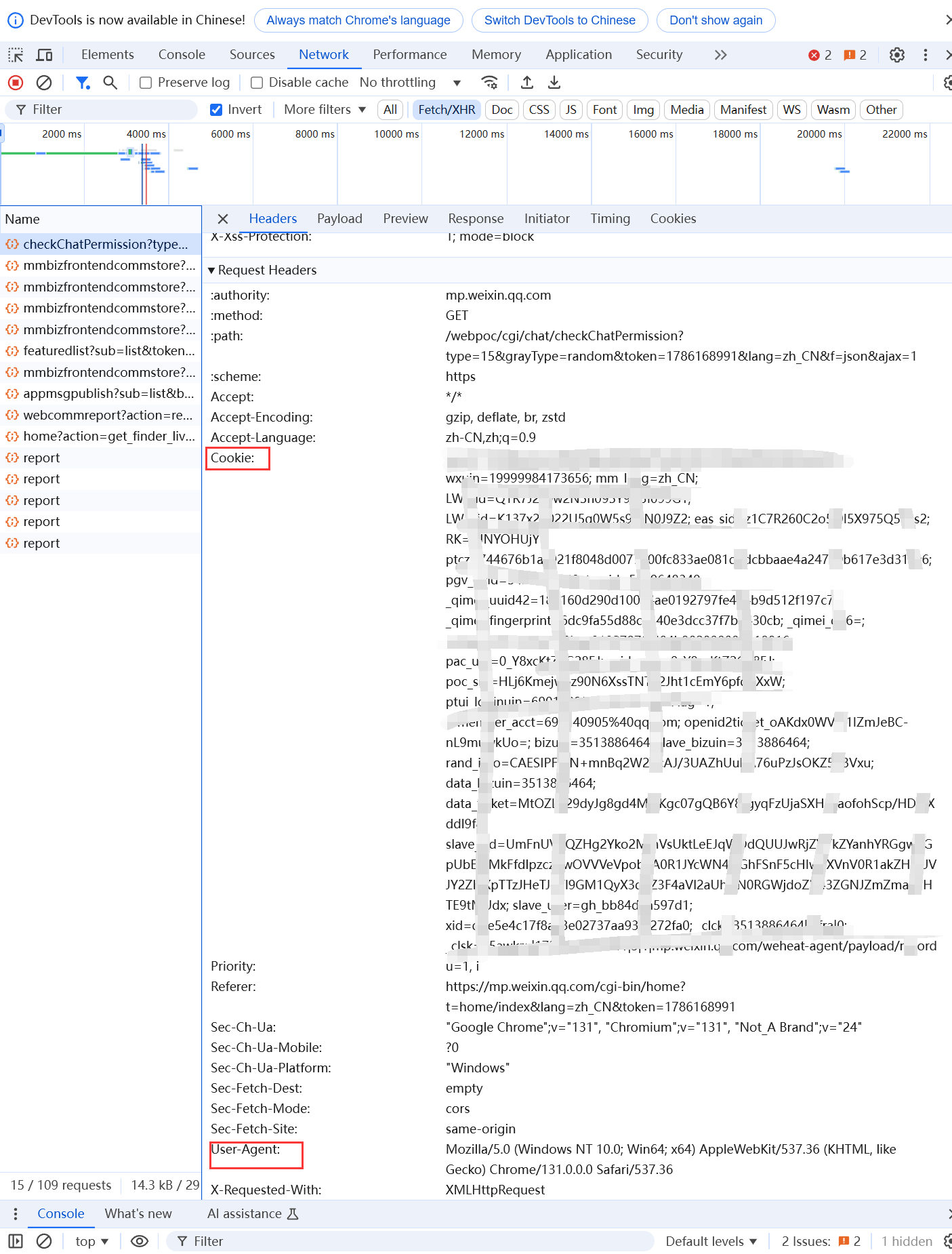Open Timing tab of request

click(610, 219)
